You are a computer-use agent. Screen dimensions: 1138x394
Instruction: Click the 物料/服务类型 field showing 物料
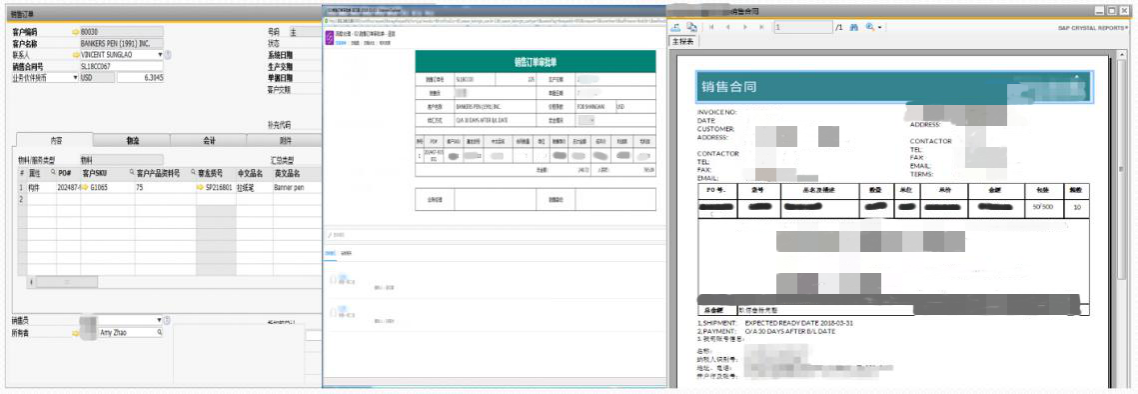coord(121,159)
